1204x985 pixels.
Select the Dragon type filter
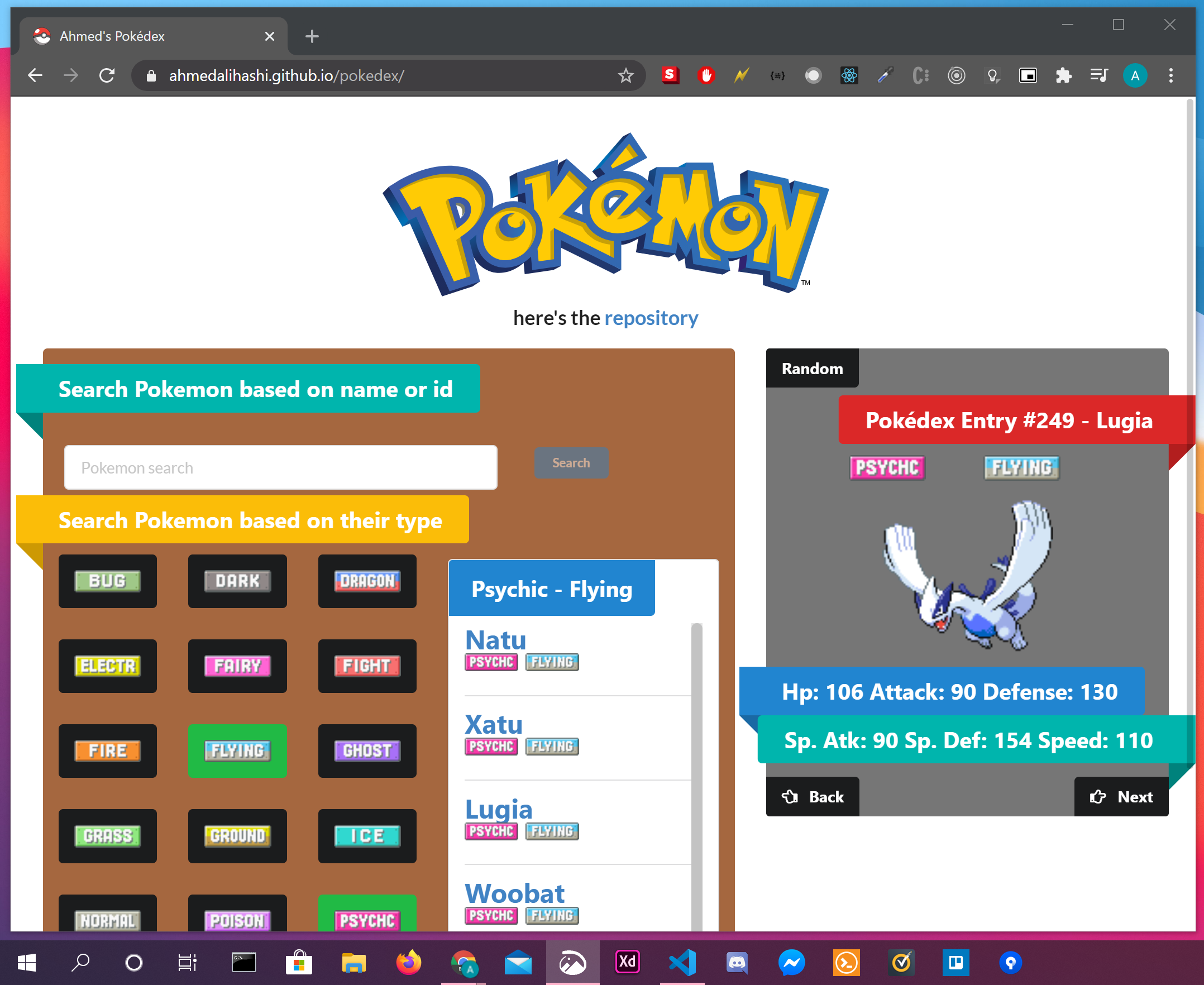367,581
